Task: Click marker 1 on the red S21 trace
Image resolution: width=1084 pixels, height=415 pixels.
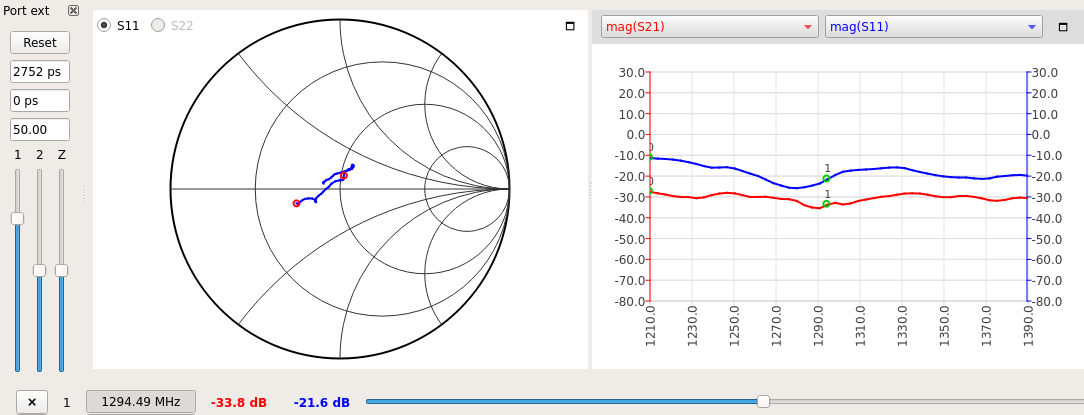Action: pos(826,203)
